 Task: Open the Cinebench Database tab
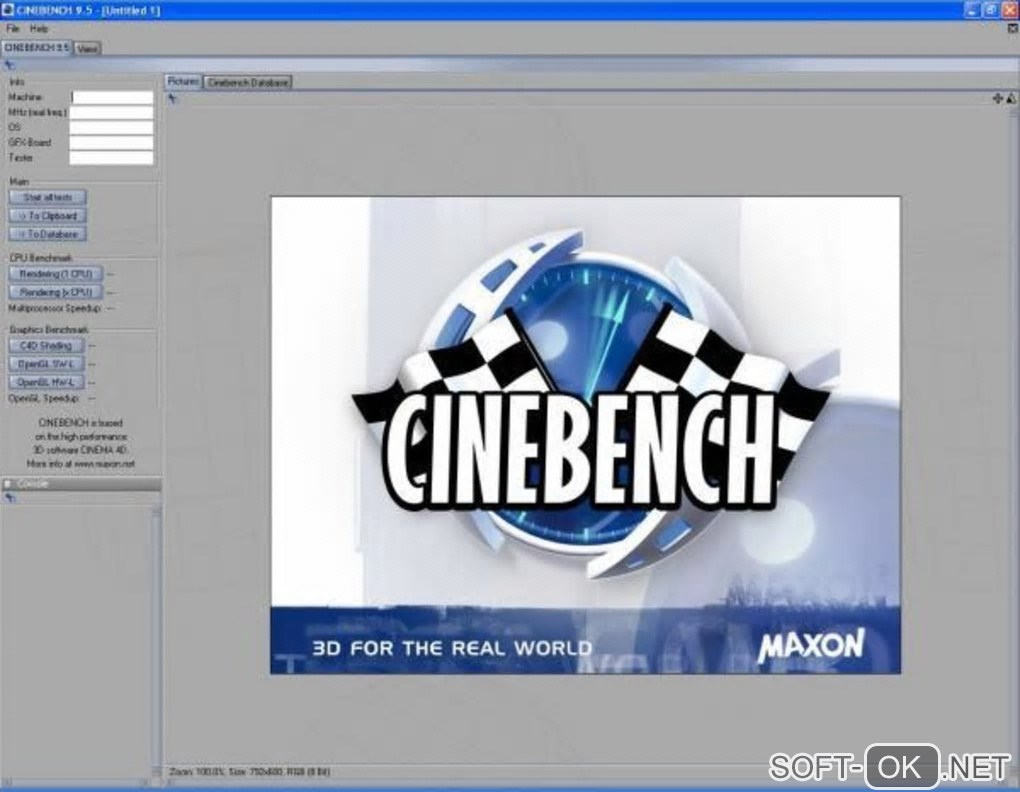point(248,83)
